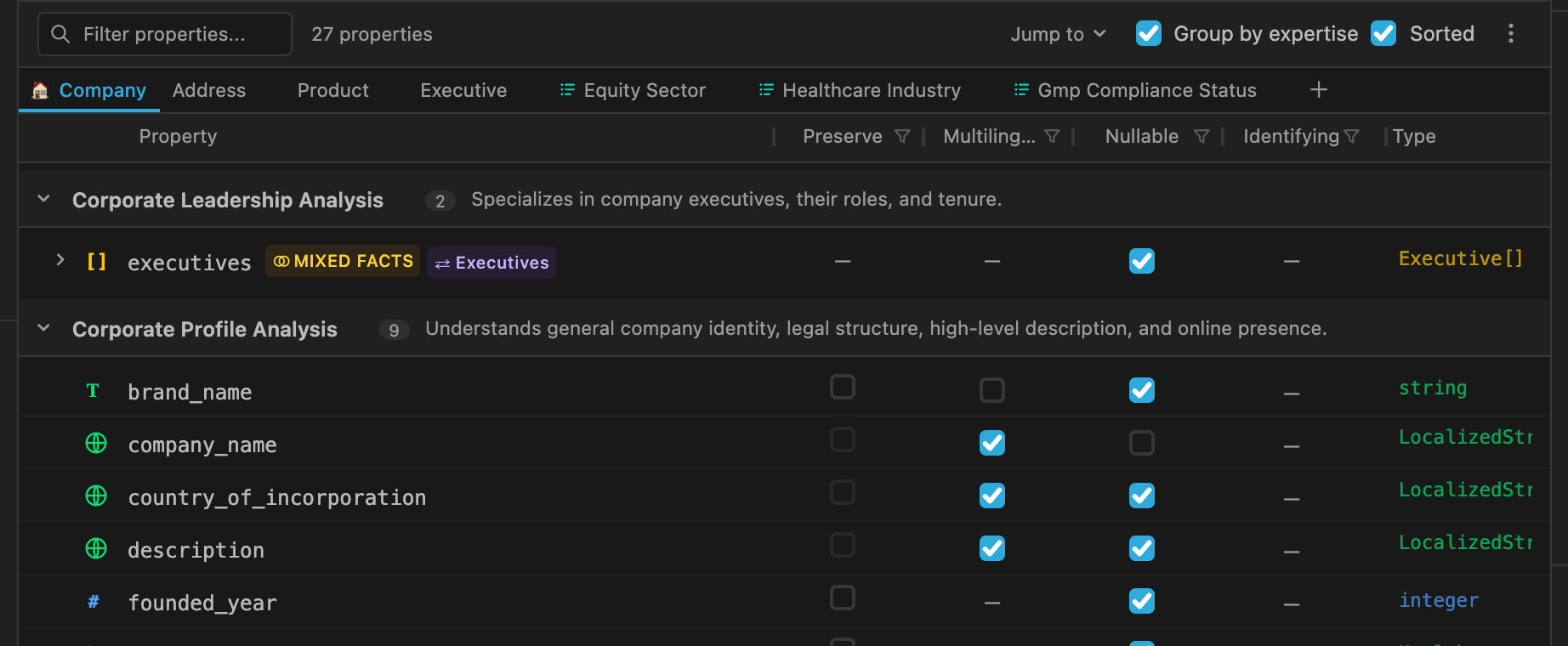Click the Multilingual column filter icon
1568x646 pixels.
pos(1052,137)
